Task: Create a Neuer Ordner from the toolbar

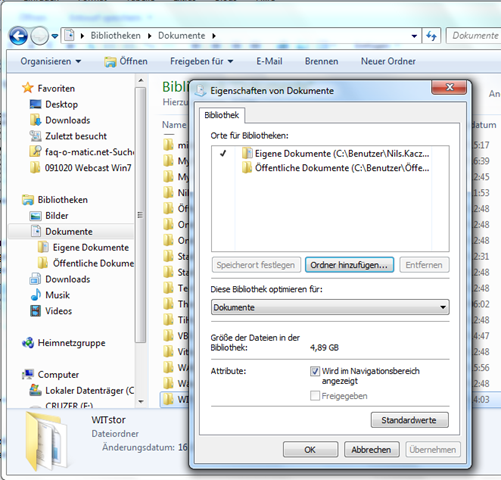Action: (388, 61)
